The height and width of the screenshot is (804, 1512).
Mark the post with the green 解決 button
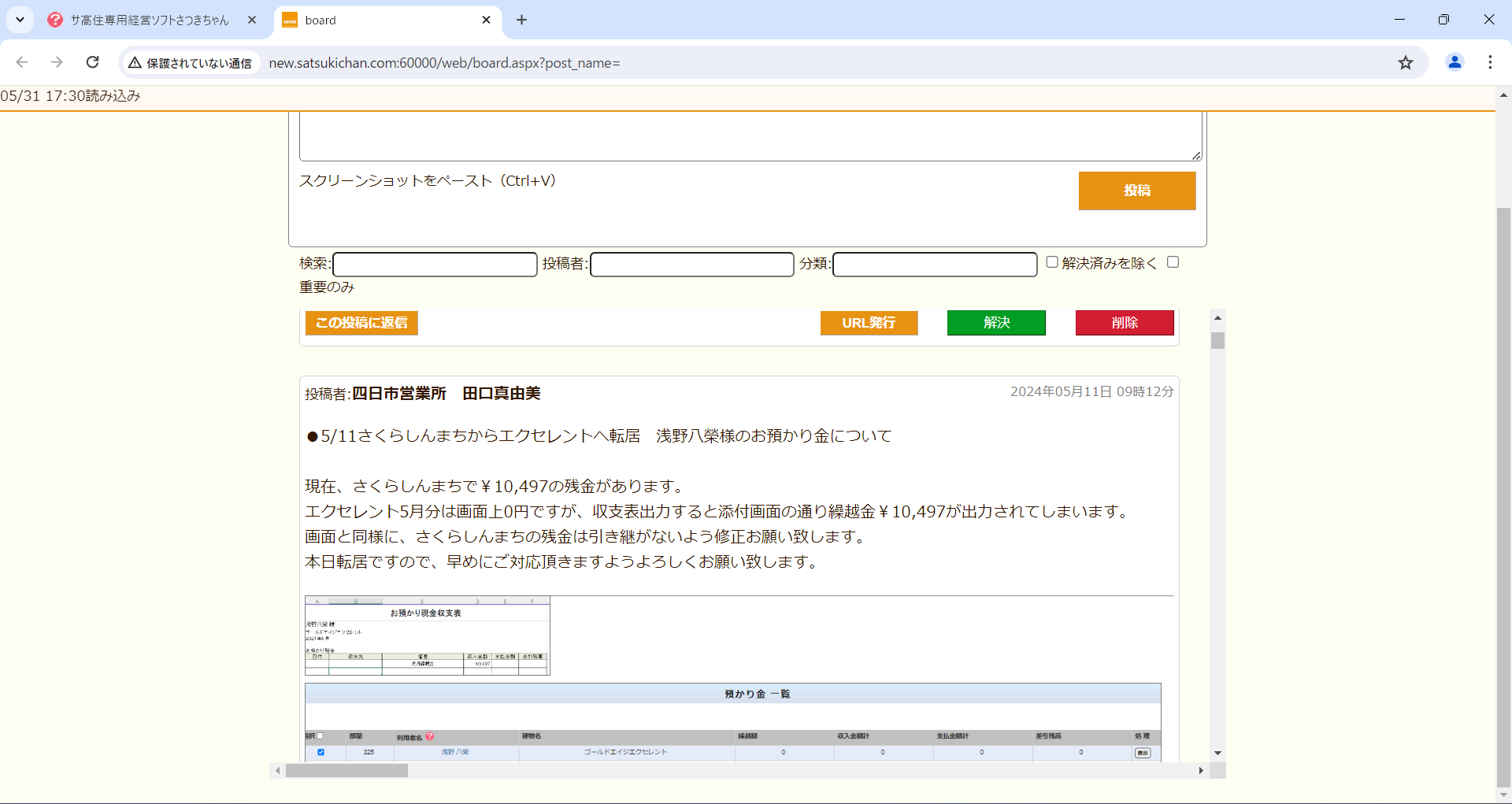point(996,323)
